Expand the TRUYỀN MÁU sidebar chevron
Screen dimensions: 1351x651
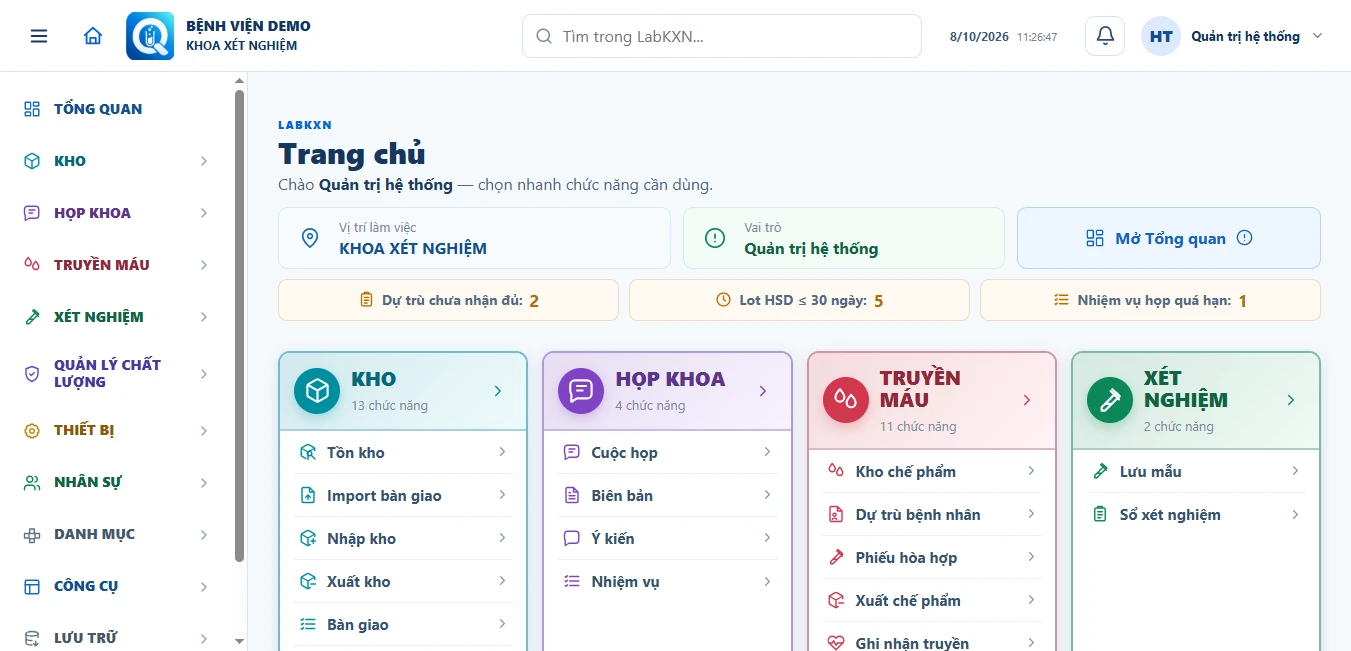pos(204,265)
